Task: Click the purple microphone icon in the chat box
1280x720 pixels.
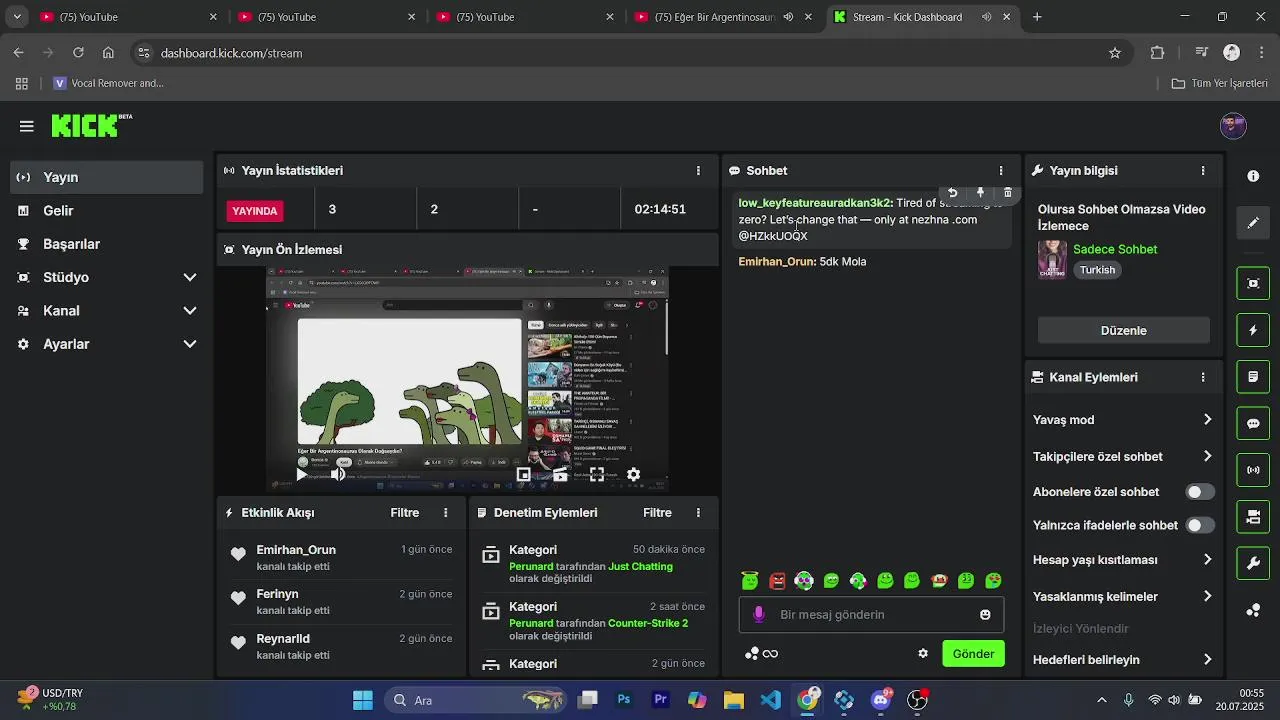Action: coord(759,614)
